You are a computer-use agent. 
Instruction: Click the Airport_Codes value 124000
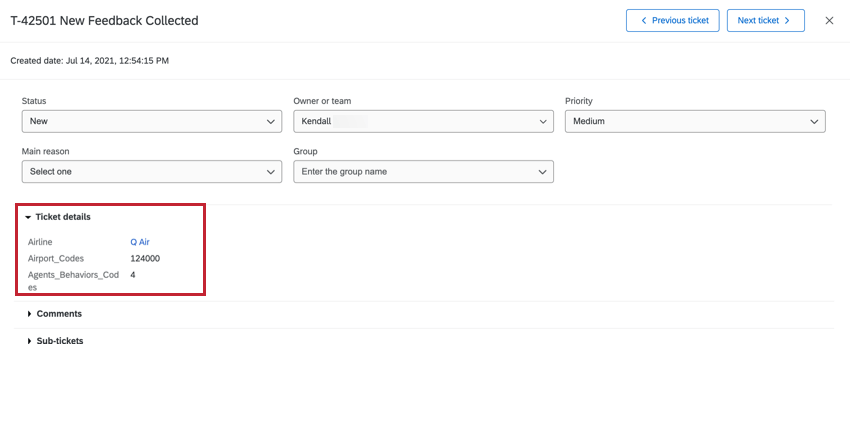(145, 258)
